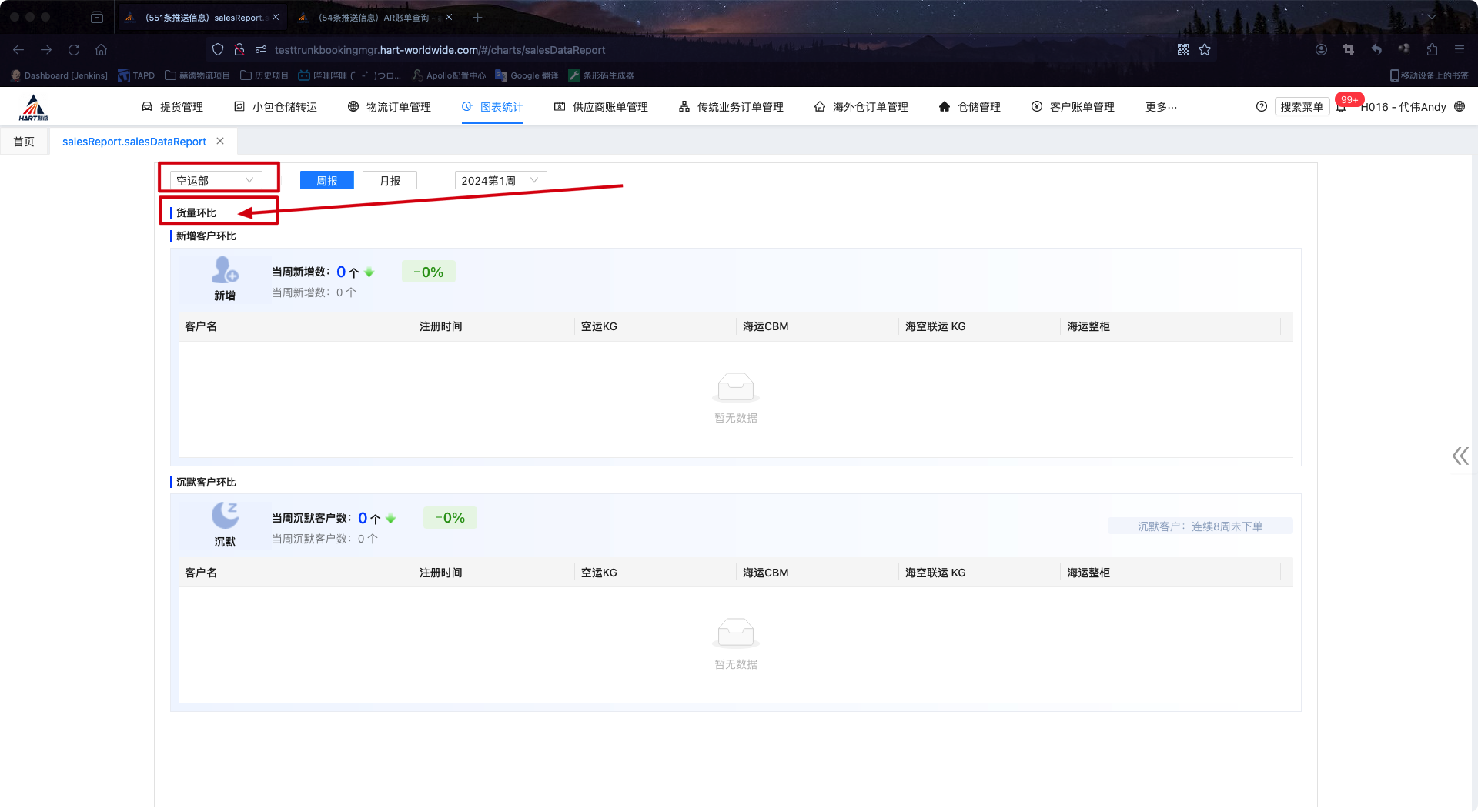This screenshot has height=812, width=1478.
Task: Select the 周报 weekly report toggle
Action: [x=327, y=181]
